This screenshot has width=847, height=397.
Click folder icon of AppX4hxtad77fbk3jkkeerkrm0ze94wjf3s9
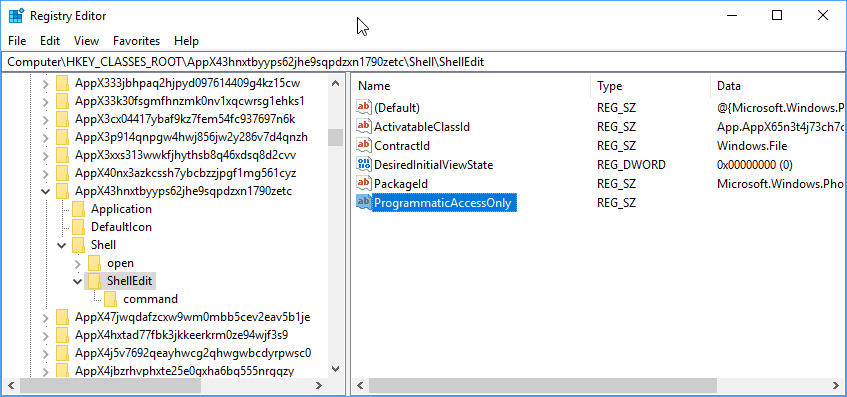pos(63,335)
